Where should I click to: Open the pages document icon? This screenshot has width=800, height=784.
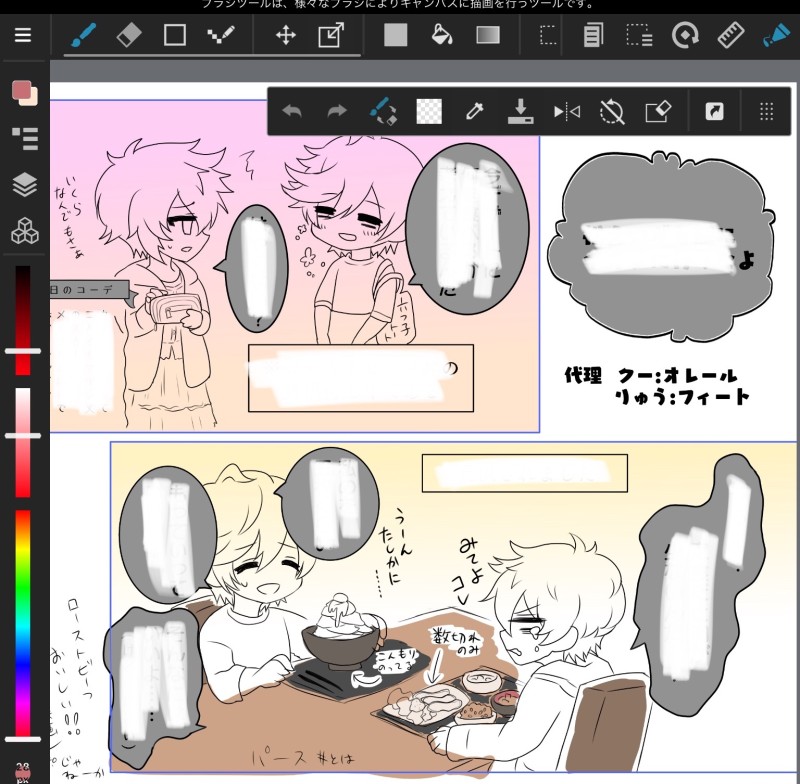[x=593, y=36]
